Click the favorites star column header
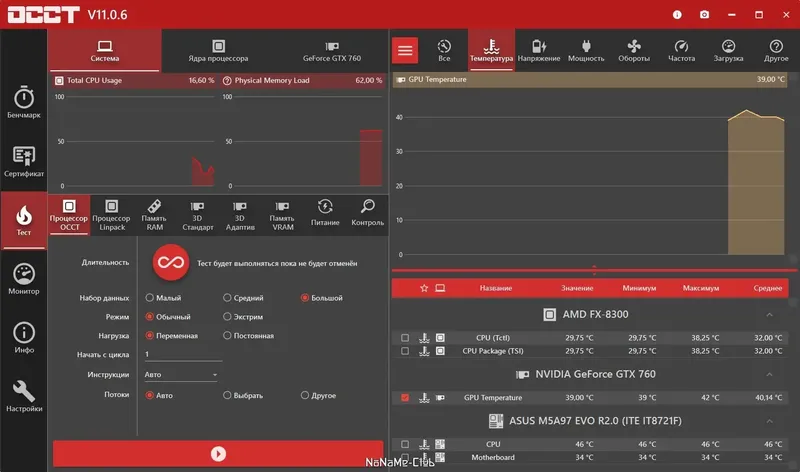800x472 pixels. 424,288
